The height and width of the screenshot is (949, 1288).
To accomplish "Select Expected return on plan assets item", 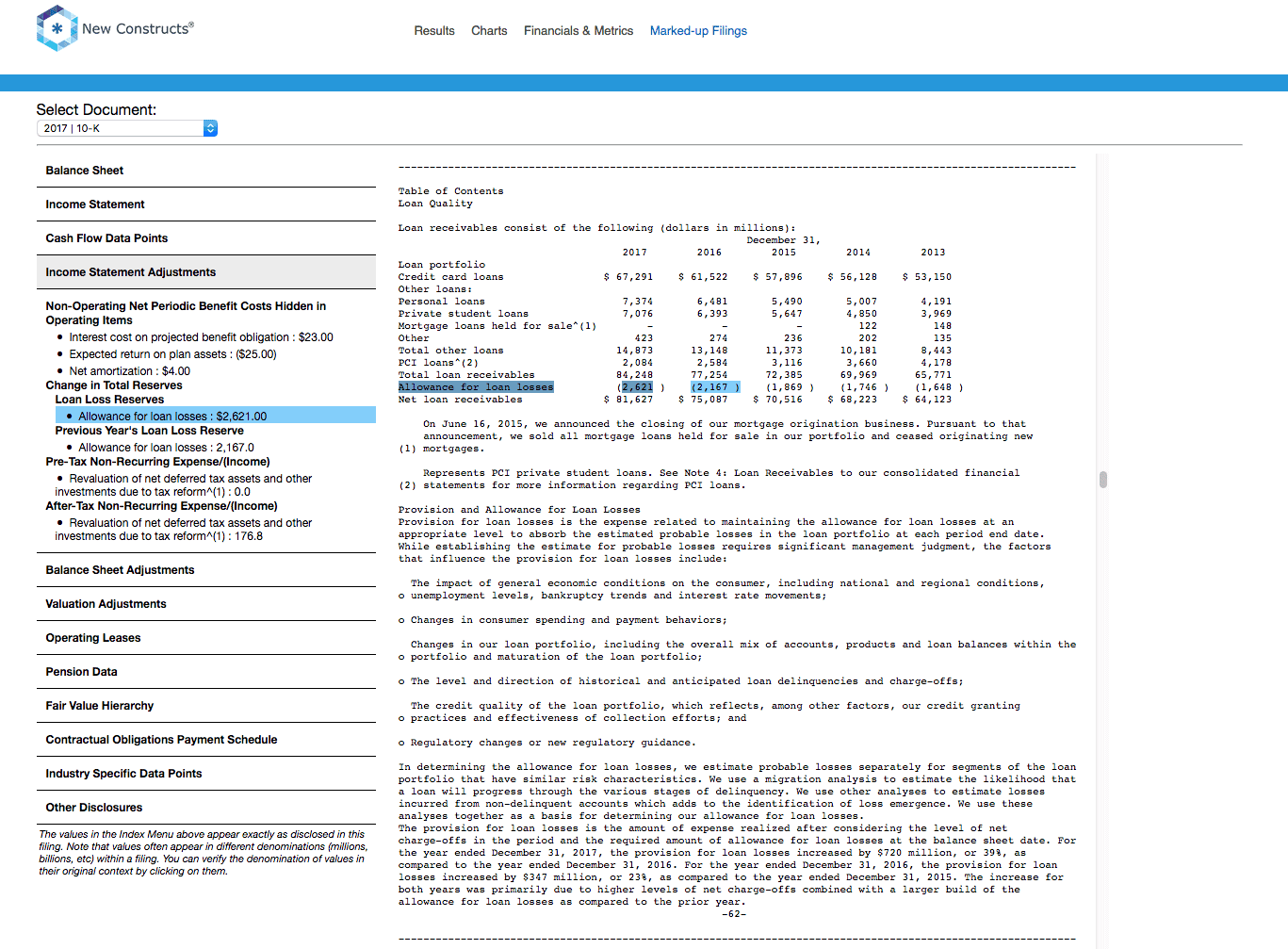I will pyautogui.click(x=172, y=354).
